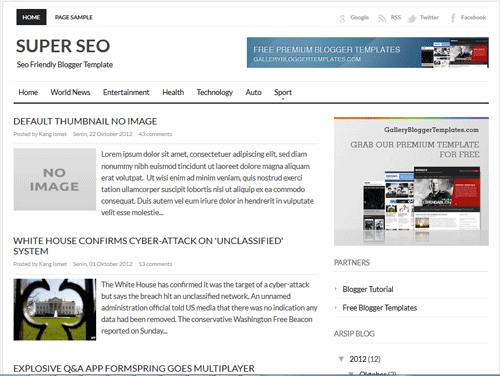
Task: Open the Free Blogger Templates partner link
Action: click(x=380, y=308)
